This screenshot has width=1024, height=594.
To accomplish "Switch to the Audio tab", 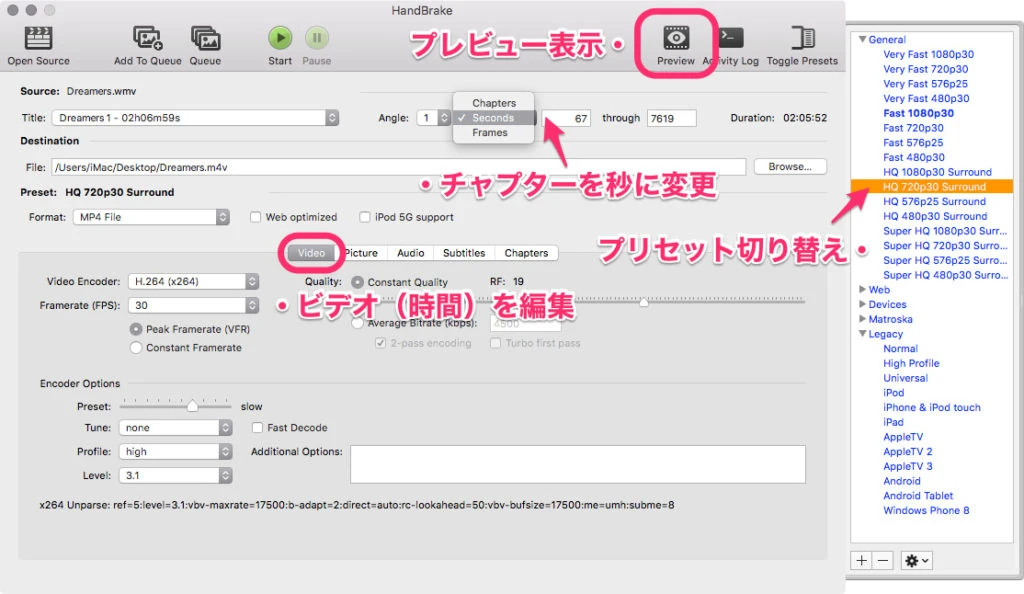I will [411, 253].
